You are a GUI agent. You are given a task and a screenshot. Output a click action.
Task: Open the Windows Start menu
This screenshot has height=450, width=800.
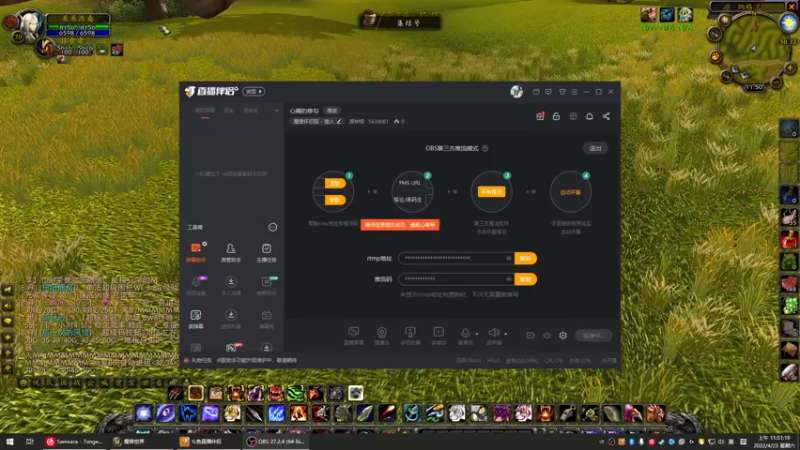coord(9,442)
